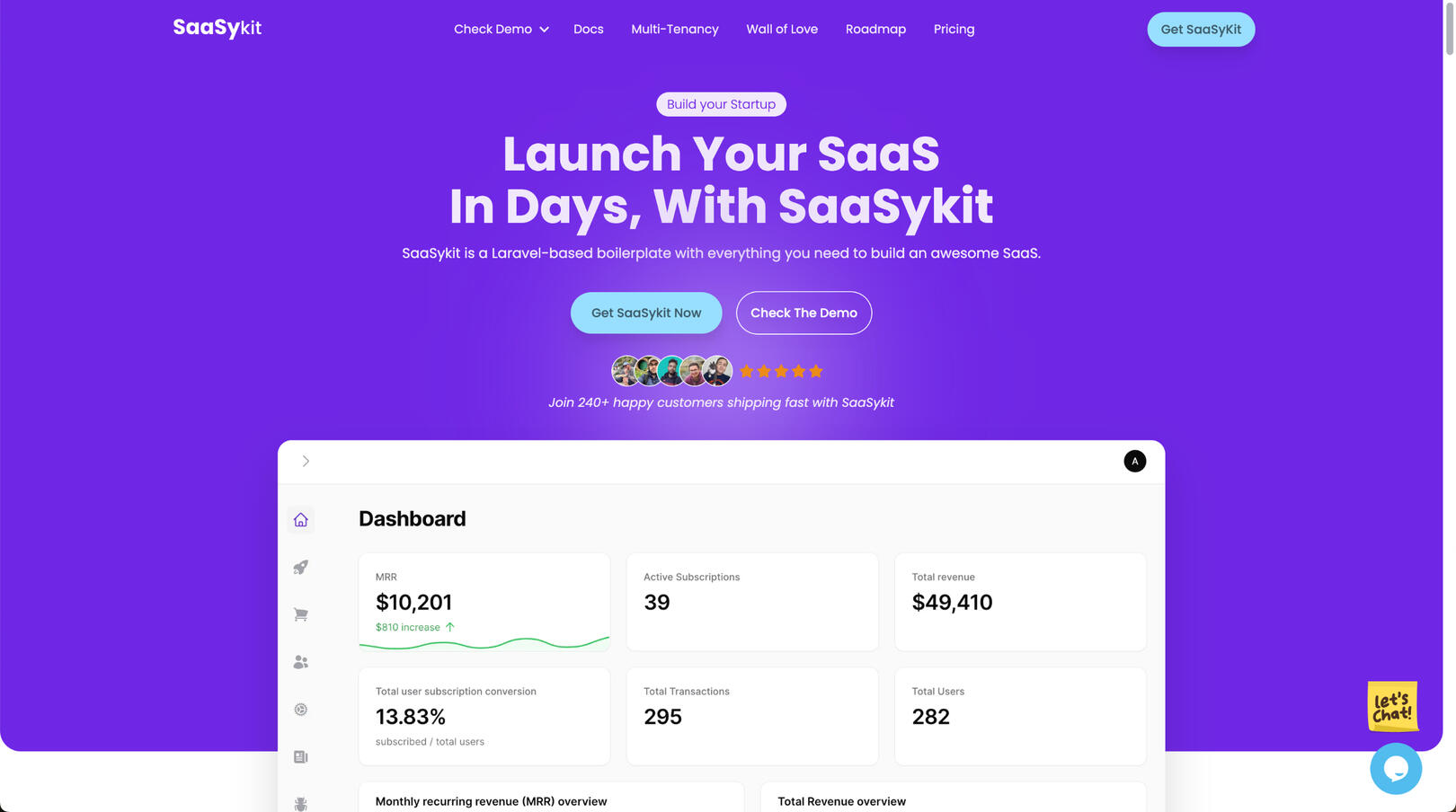Open the users section via sidebar icon
Image resolution: width=1456 pixels, height=812 pixels.
[300, 662]
